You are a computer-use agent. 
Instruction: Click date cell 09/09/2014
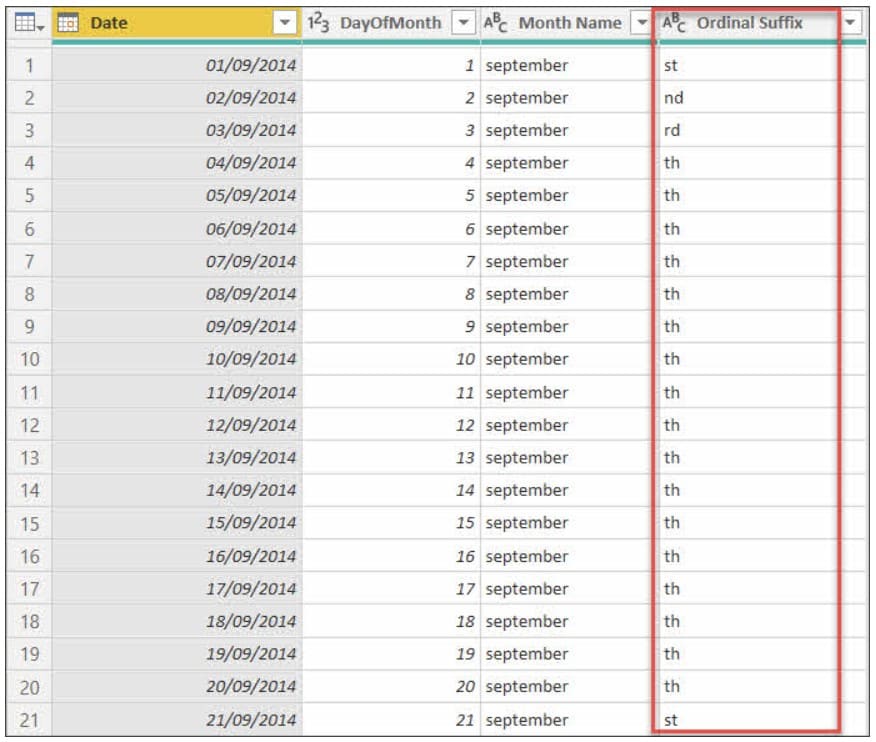pyautogui.click(x=177, y=327)
